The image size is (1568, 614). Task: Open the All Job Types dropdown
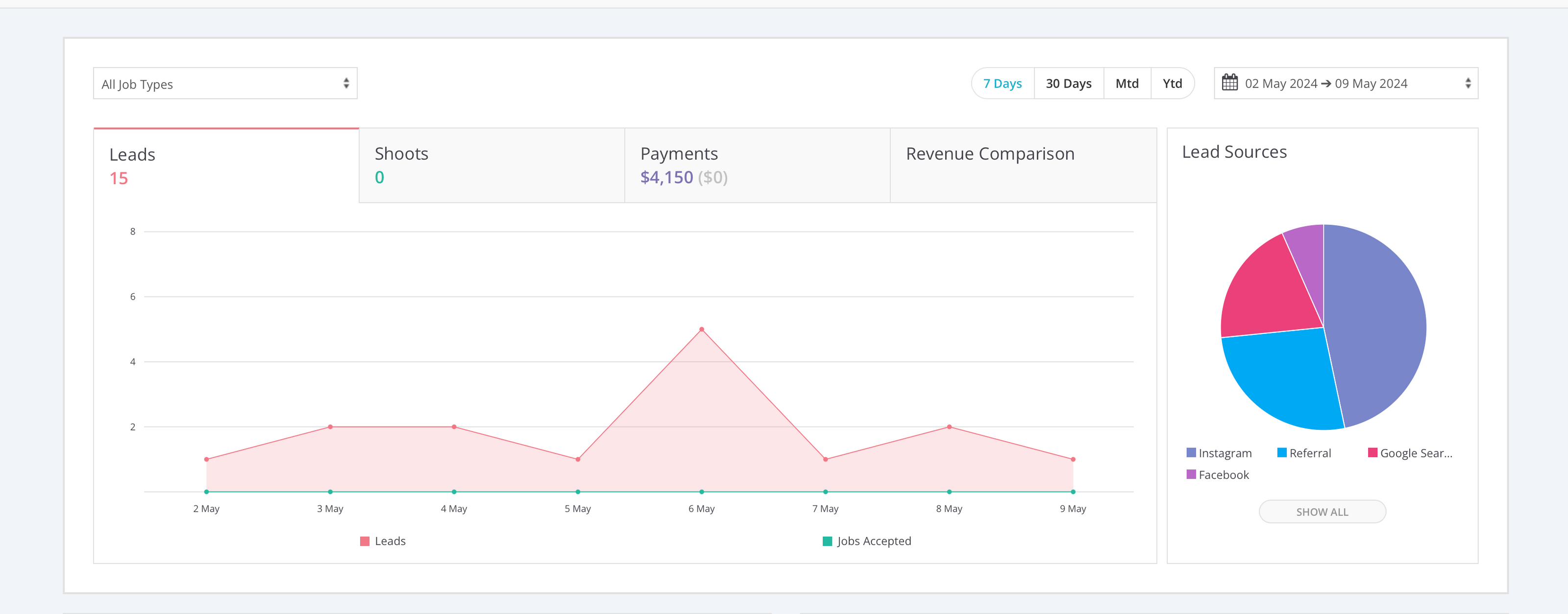(224, 83)
